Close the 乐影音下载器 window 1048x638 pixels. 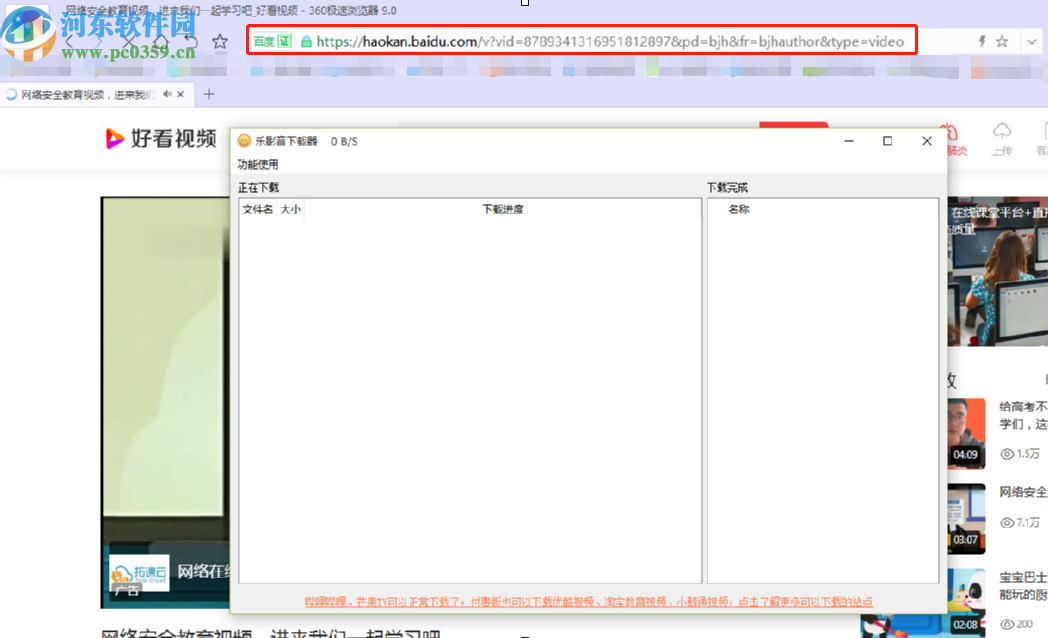tap(927, 141)
